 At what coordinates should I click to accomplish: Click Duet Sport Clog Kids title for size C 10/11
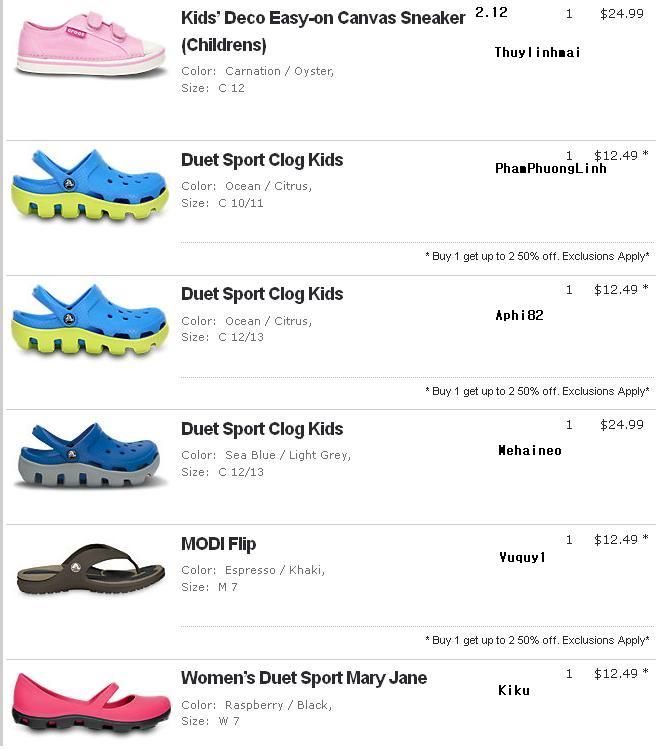coord(262,160)
